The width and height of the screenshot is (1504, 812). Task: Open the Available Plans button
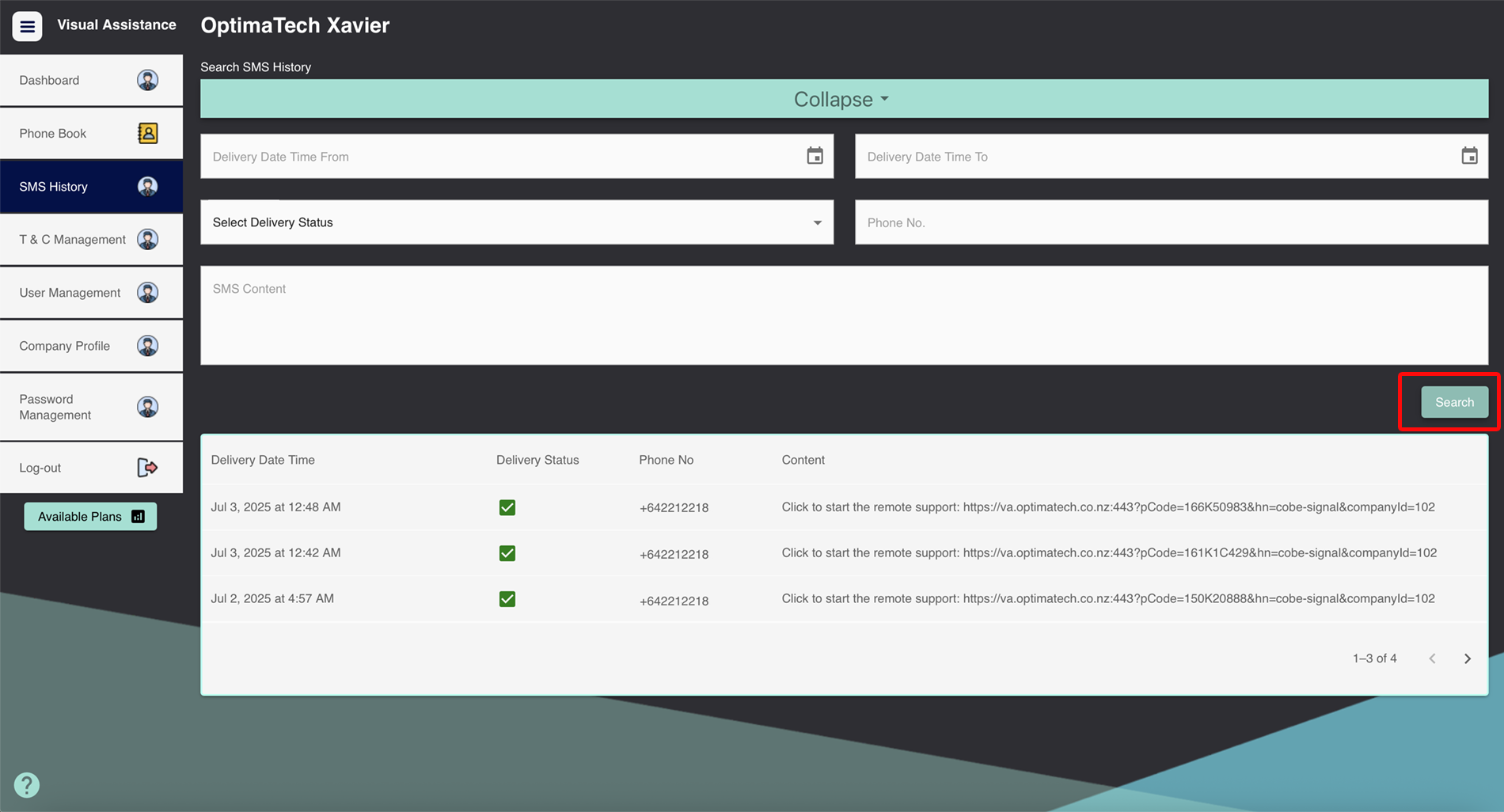(x=90, y=517)
